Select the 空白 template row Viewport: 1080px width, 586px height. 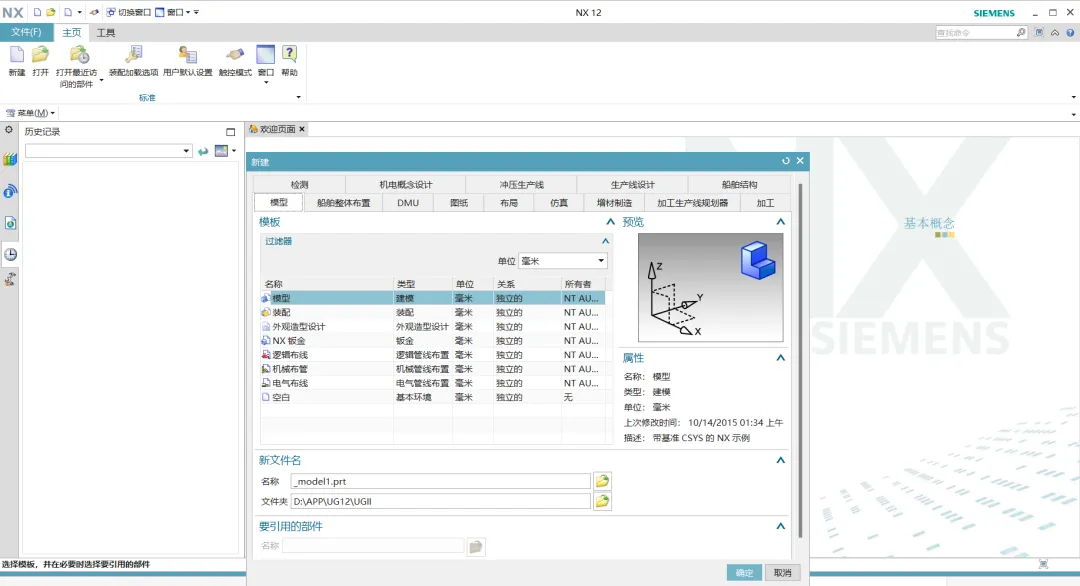click(x=433, y=397)
